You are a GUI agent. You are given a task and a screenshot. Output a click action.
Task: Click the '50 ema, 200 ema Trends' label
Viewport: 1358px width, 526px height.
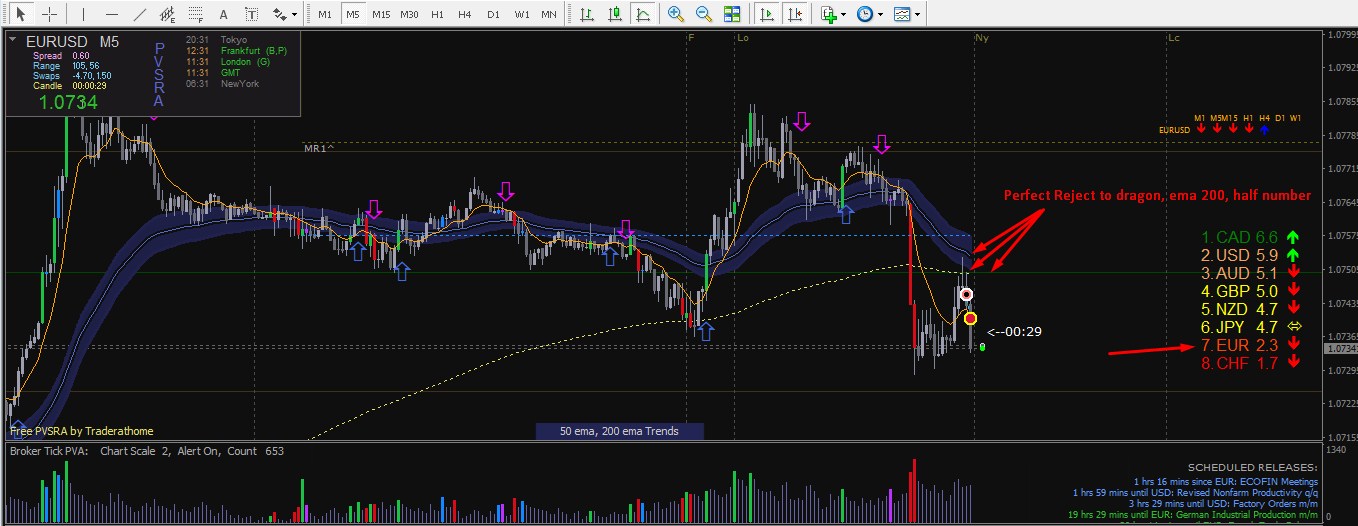619,431
